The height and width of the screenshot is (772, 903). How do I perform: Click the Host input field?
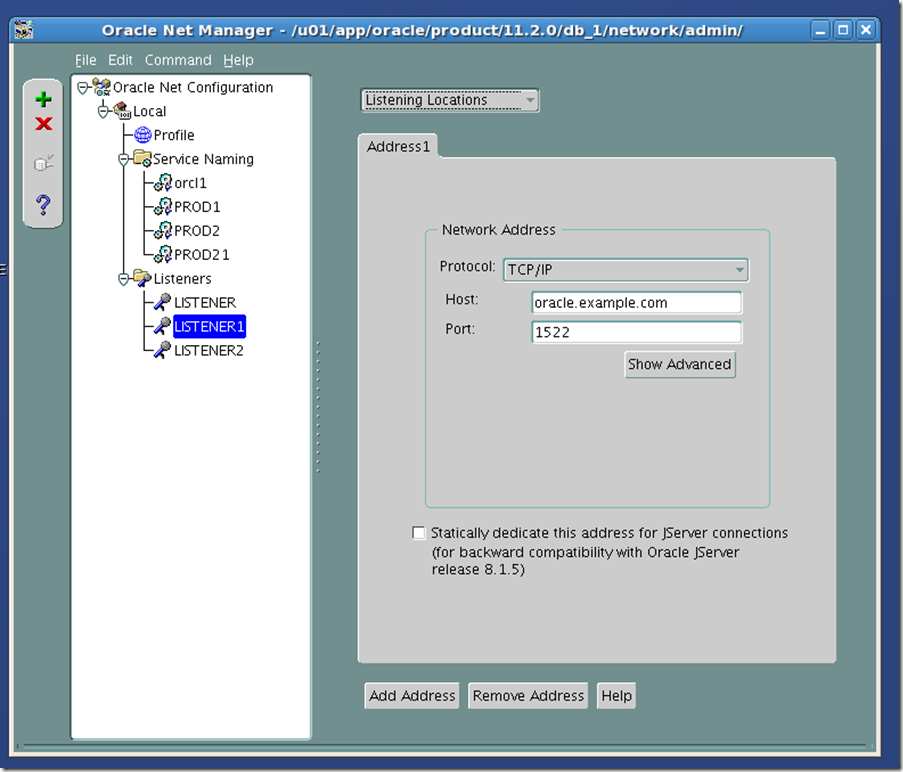637,303
